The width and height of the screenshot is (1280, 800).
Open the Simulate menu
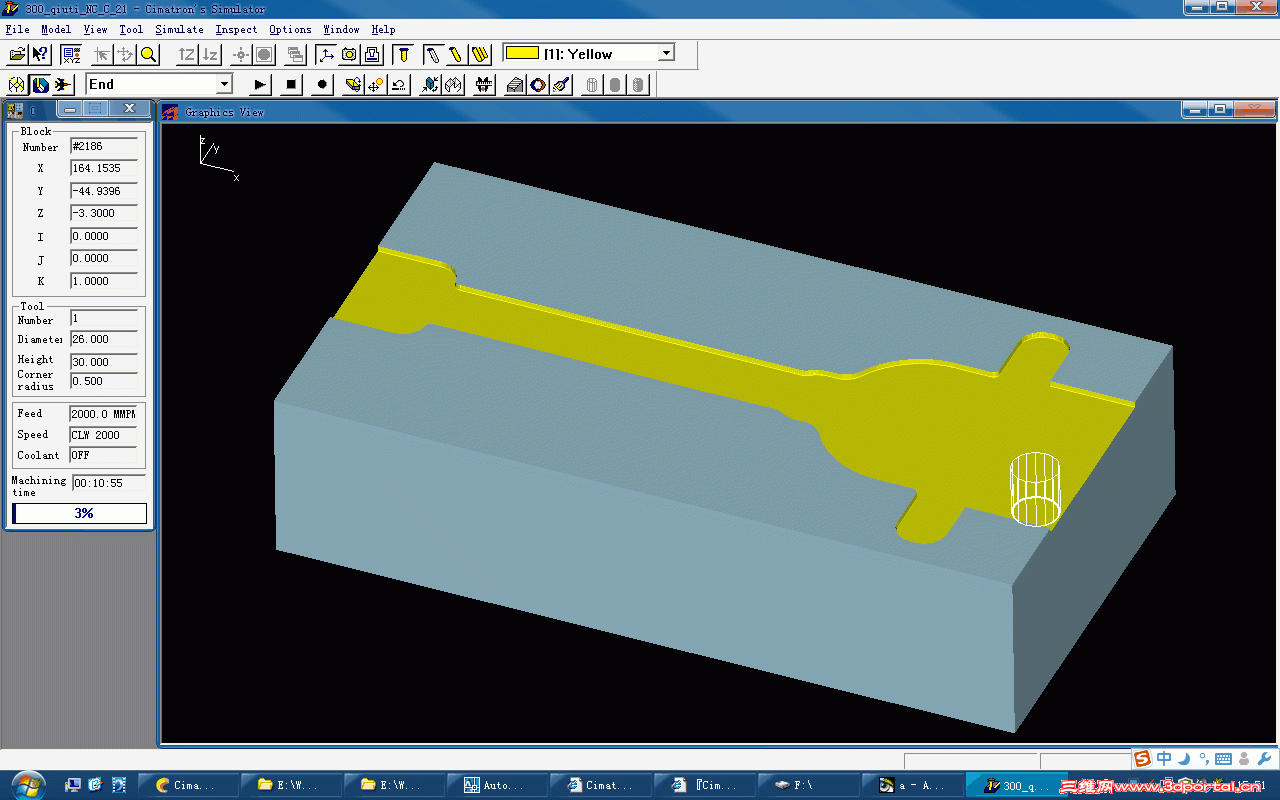point(179,30)
